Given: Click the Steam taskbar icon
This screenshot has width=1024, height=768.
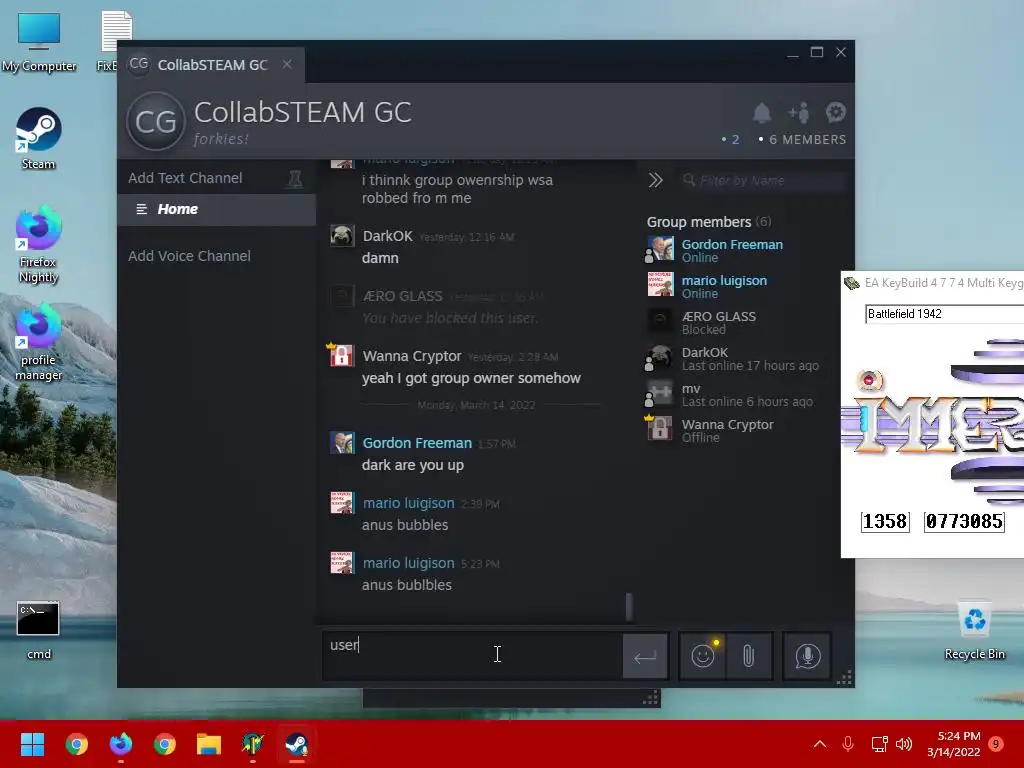Looking at the screenshot, I should (x=297, y=744).
